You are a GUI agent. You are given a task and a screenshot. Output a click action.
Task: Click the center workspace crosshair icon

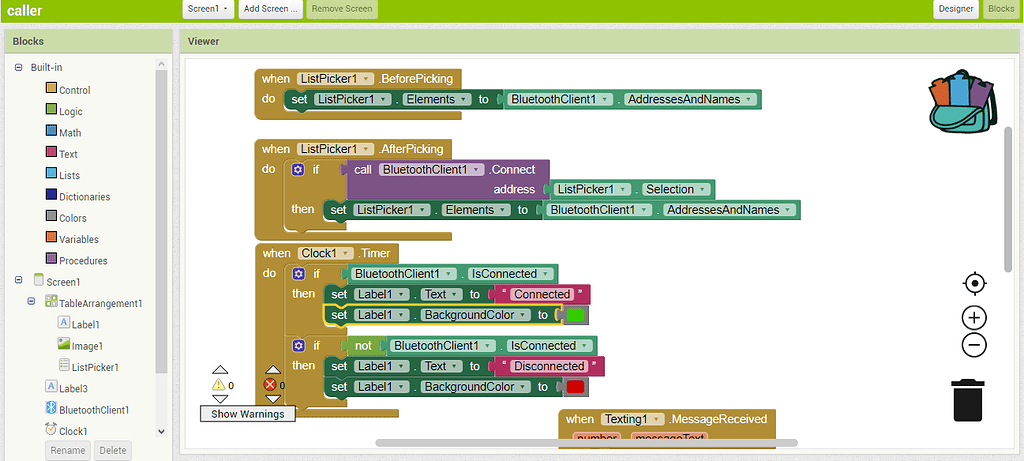tap(974, 283)
